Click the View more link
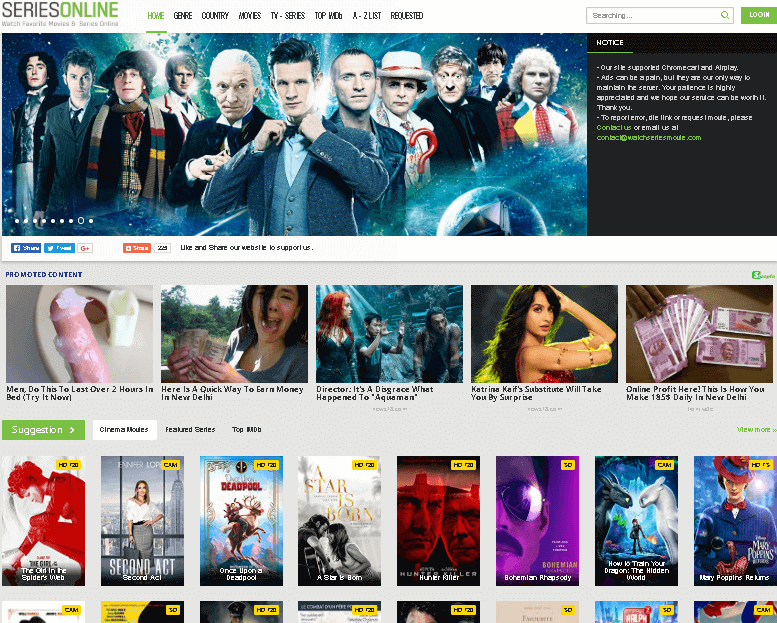This screenshot has width=777, height=623. coord(755,430)
